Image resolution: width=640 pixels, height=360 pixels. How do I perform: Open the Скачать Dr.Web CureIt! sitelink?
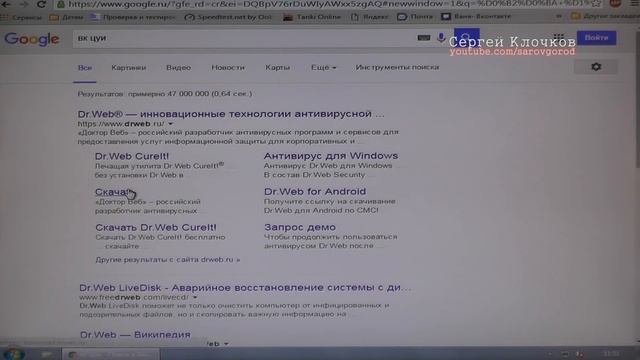156,227
